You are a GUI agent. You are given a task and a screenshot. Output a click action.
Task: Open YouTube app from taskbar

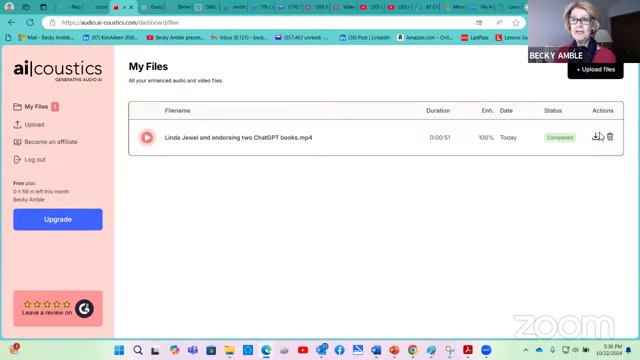click(x=303, y=350)
